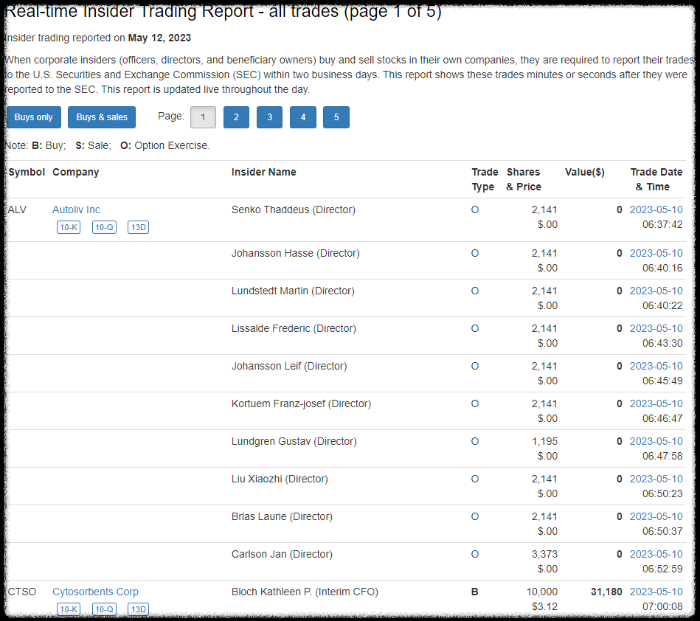This screenshot has width=700, height=621.
Task: Click the Trade Type column header
Action: point(485,179)
